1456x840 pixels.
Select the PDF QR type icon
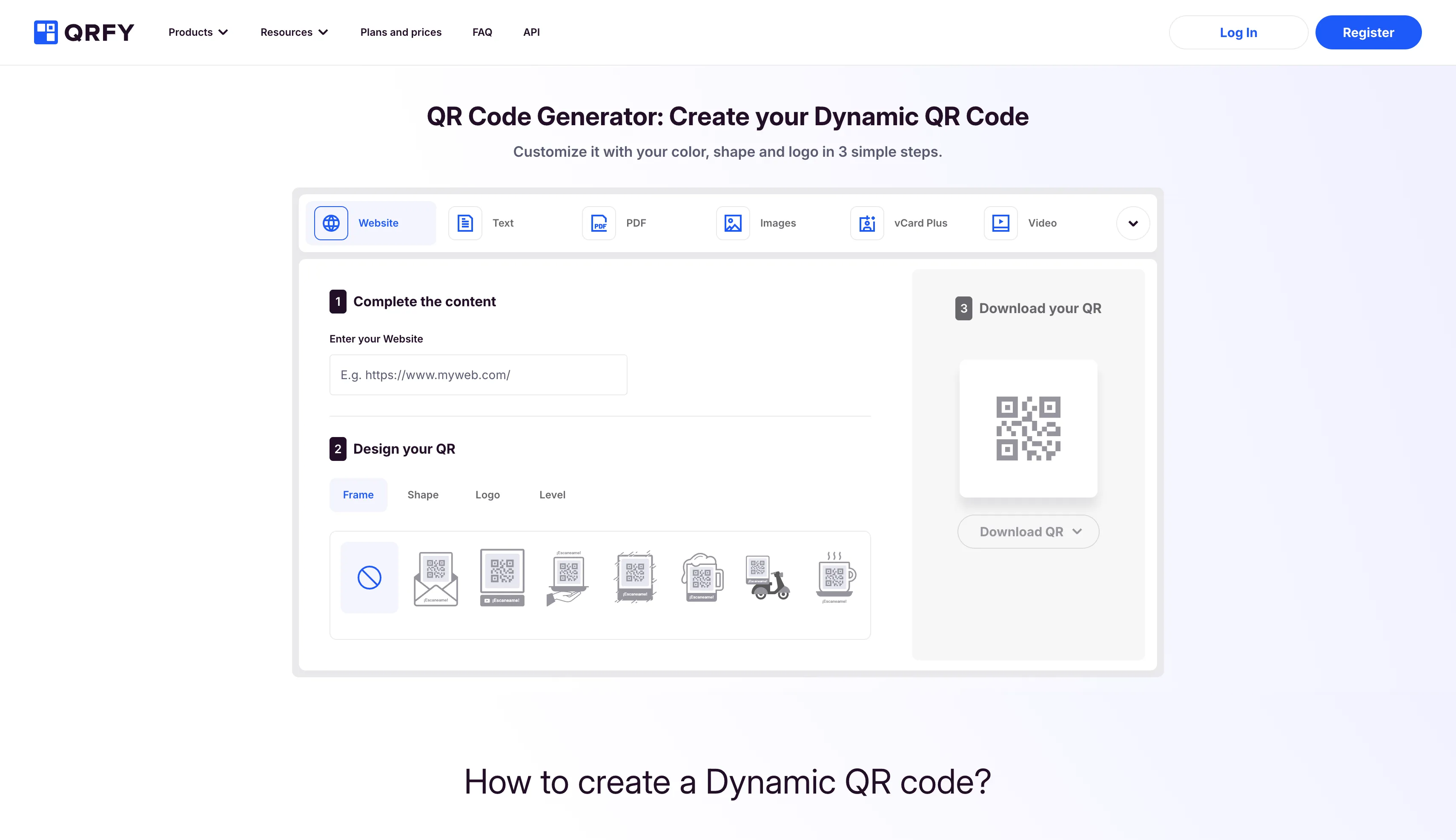coord(599,223)
